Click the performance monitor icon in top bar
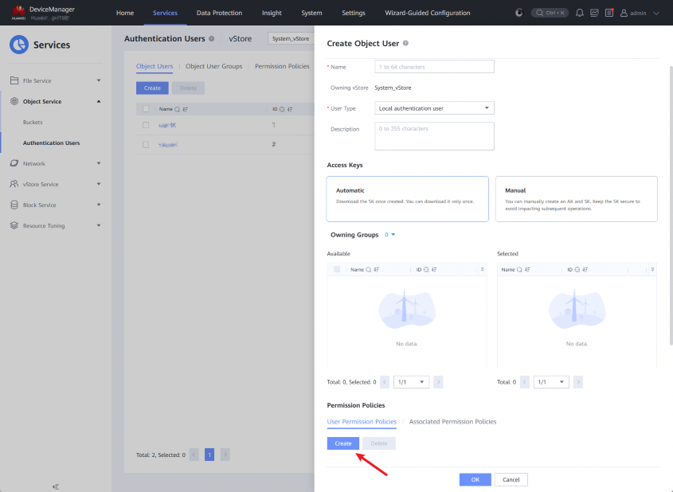673x492 pixels. [x=594, y=13]
